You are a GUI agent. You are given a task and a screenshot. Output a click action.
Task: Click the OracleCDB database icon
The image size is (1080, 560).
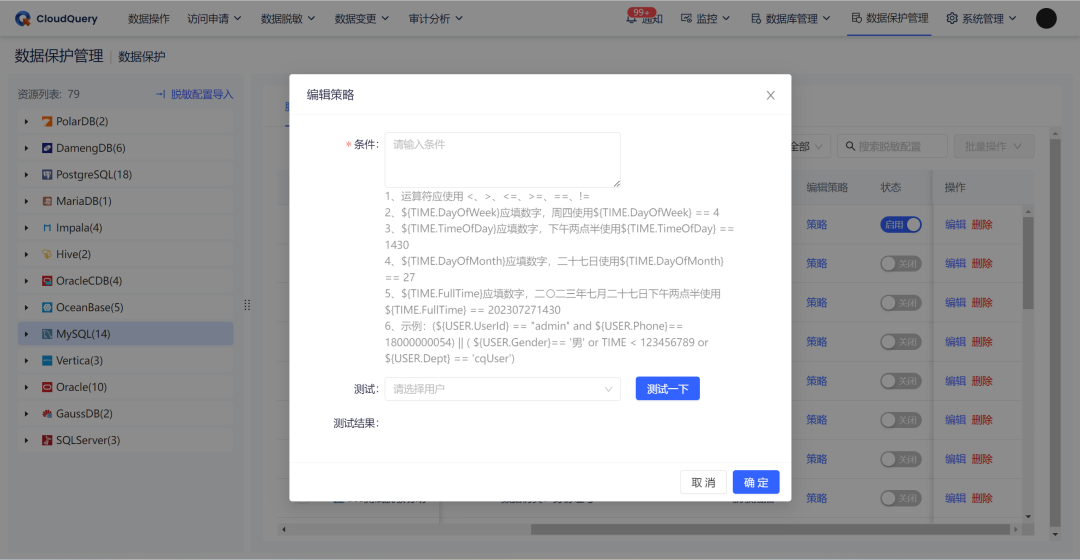(x=47, y=281)
